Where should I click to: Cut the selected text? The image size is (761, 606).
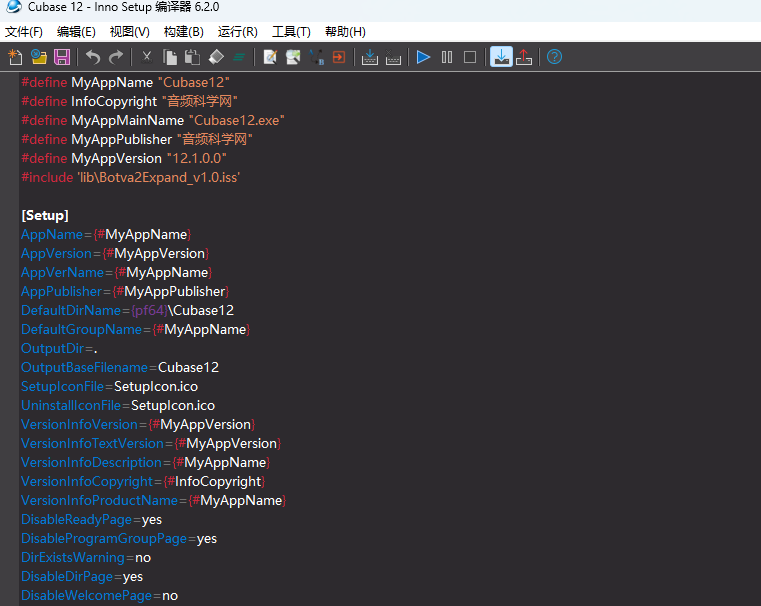[x=146, y=57]
